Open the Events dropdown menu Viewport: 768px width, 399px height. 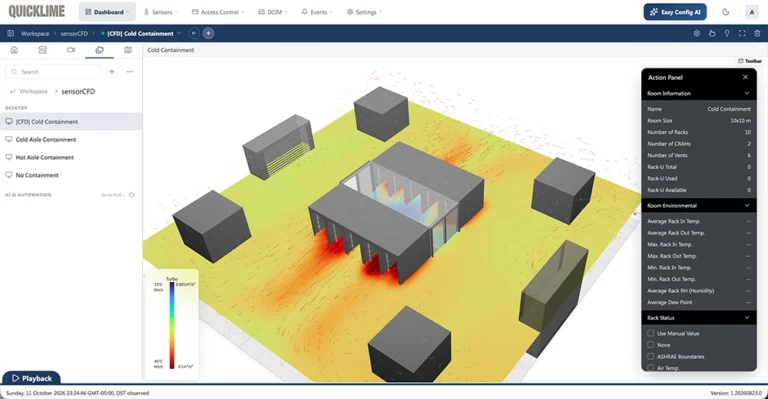317,12
